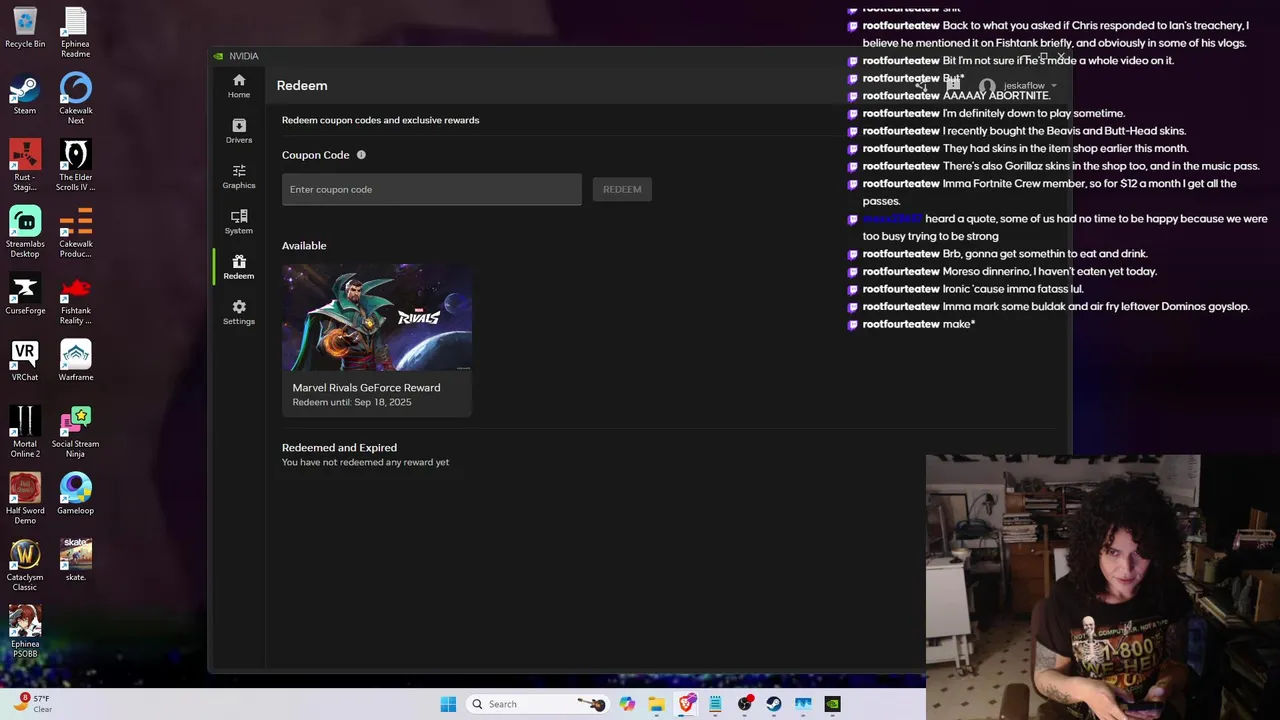This screenshot has height=720, width=1280.
Task: Switch to Brave browser in taskbar
Action: click(x=686, y=704)
